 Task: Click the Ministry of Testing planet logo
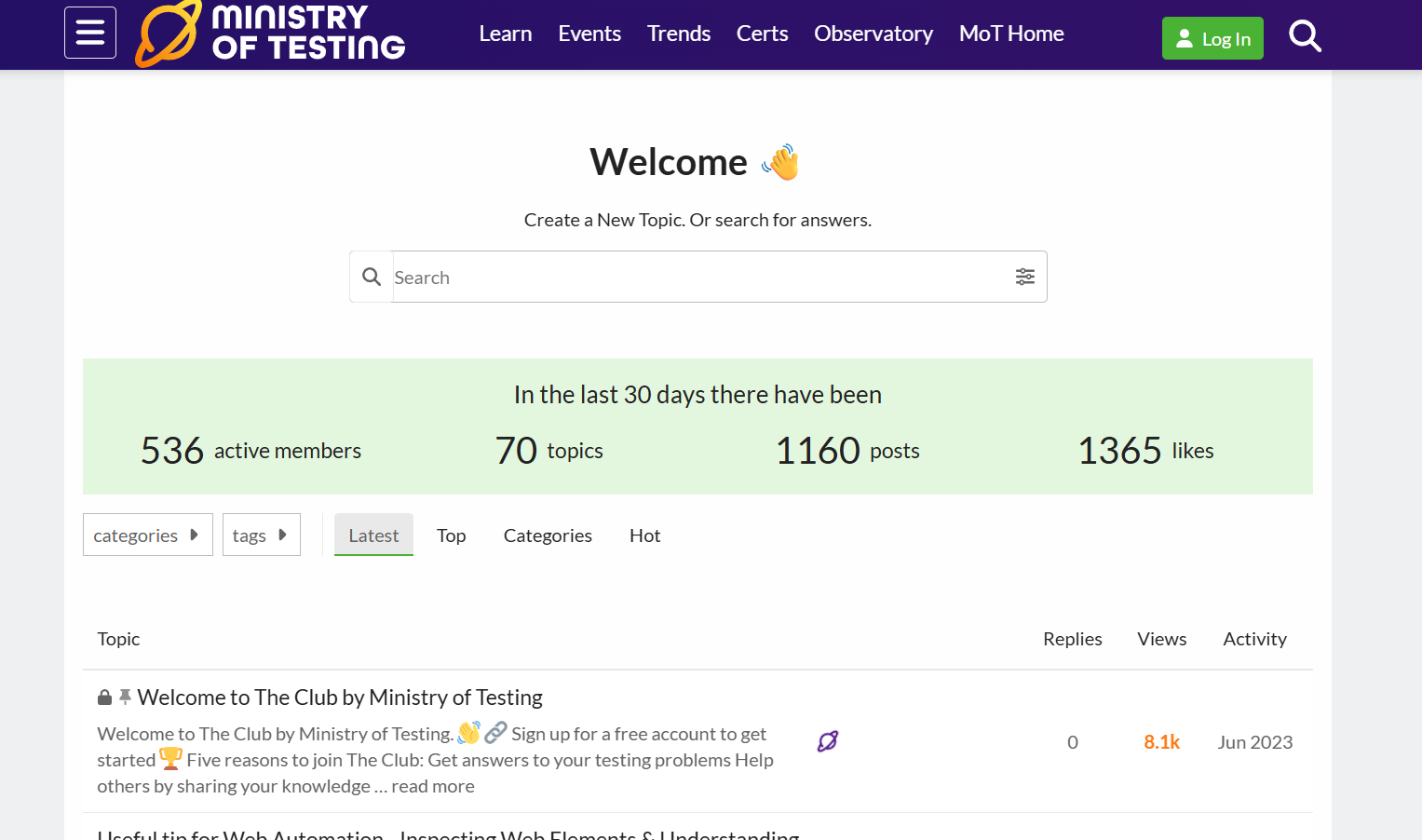[x=168, y=34]
